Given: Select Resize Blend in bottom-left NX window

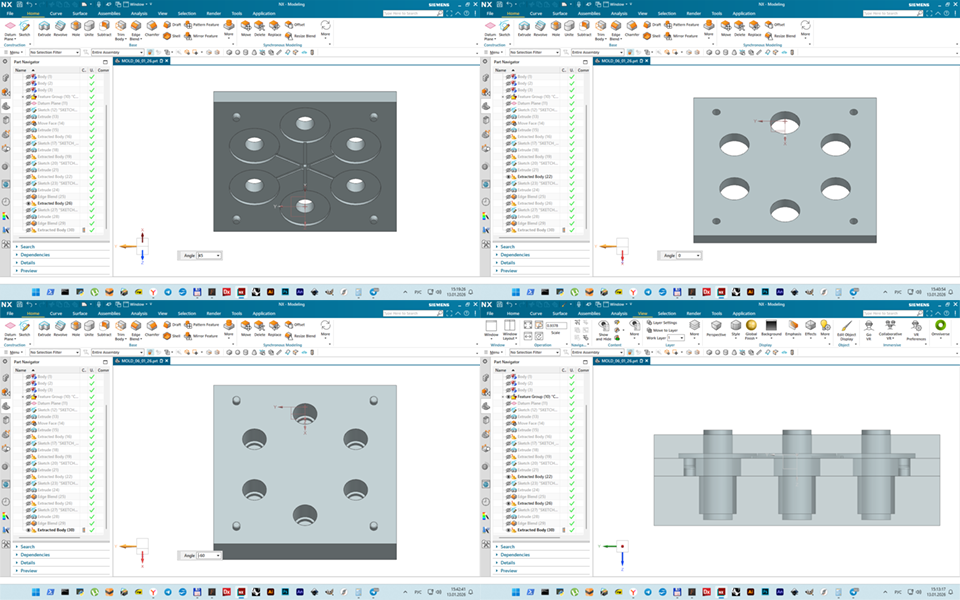Looking at the screenshot, I should pos(300,336).
